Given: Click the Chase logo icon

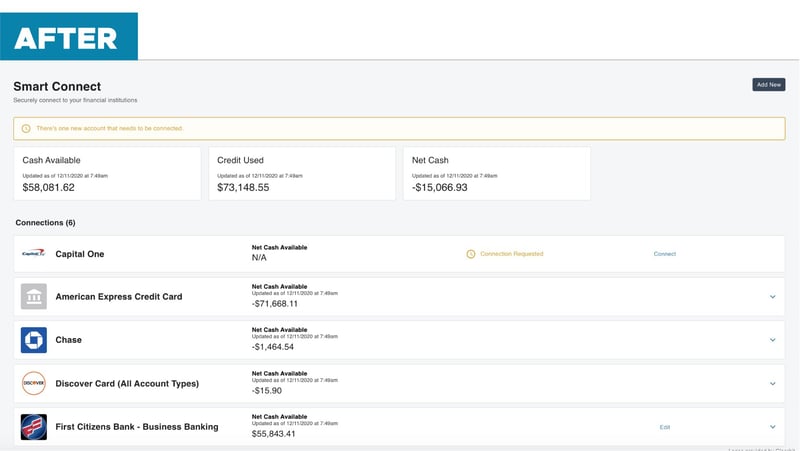Looking at the screenshot, I should pyautogui.click(x=34, y=340).
